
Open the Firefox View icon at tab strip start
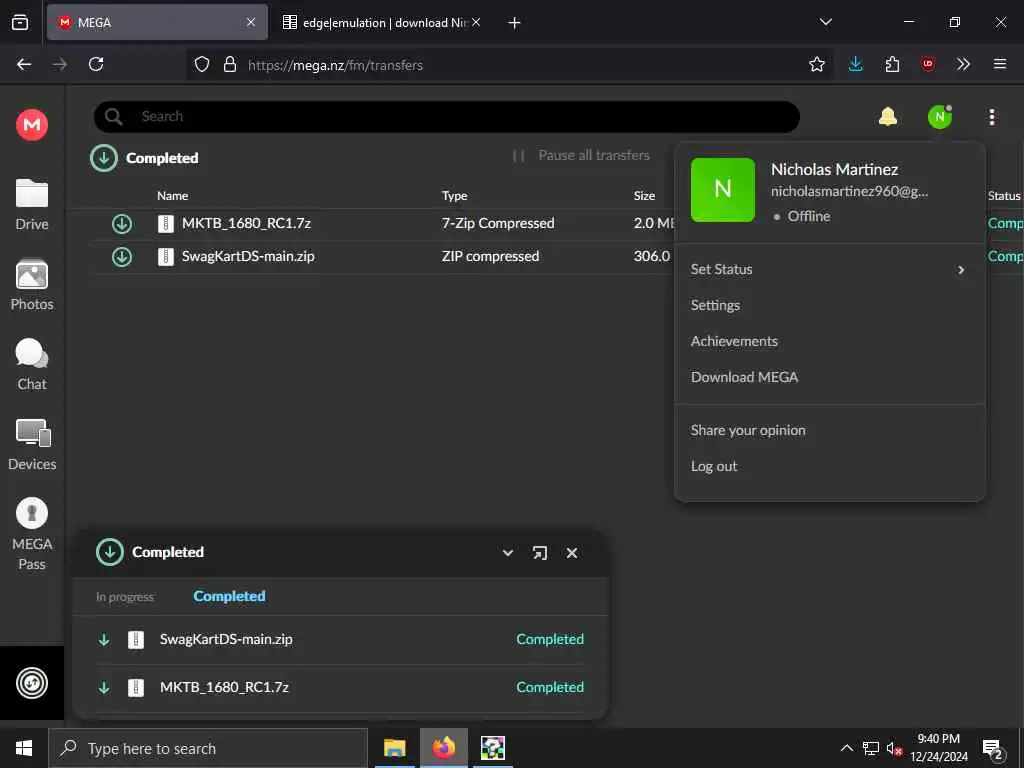pyautogui.click(x=20, y=22)
